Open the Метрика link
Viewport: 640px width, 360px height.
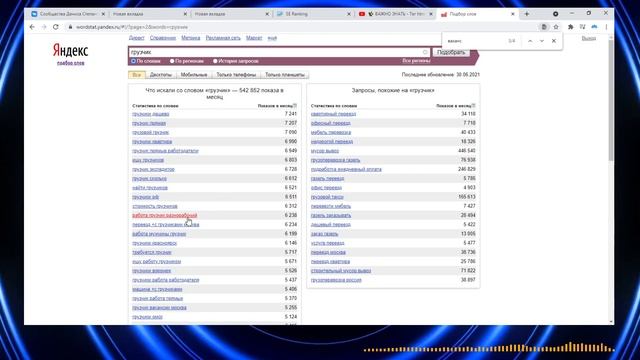(x=191, y=38)
